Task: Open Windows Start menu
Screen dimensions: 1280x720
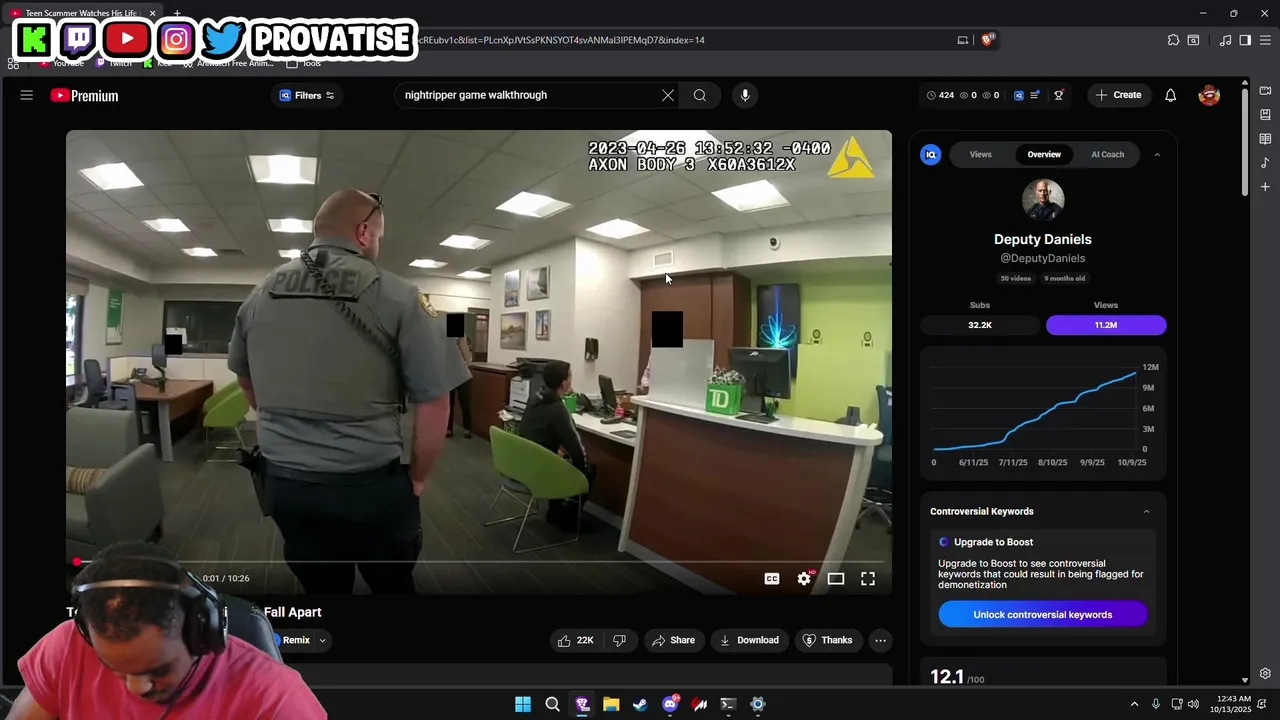Action: [x=523, y=704]
